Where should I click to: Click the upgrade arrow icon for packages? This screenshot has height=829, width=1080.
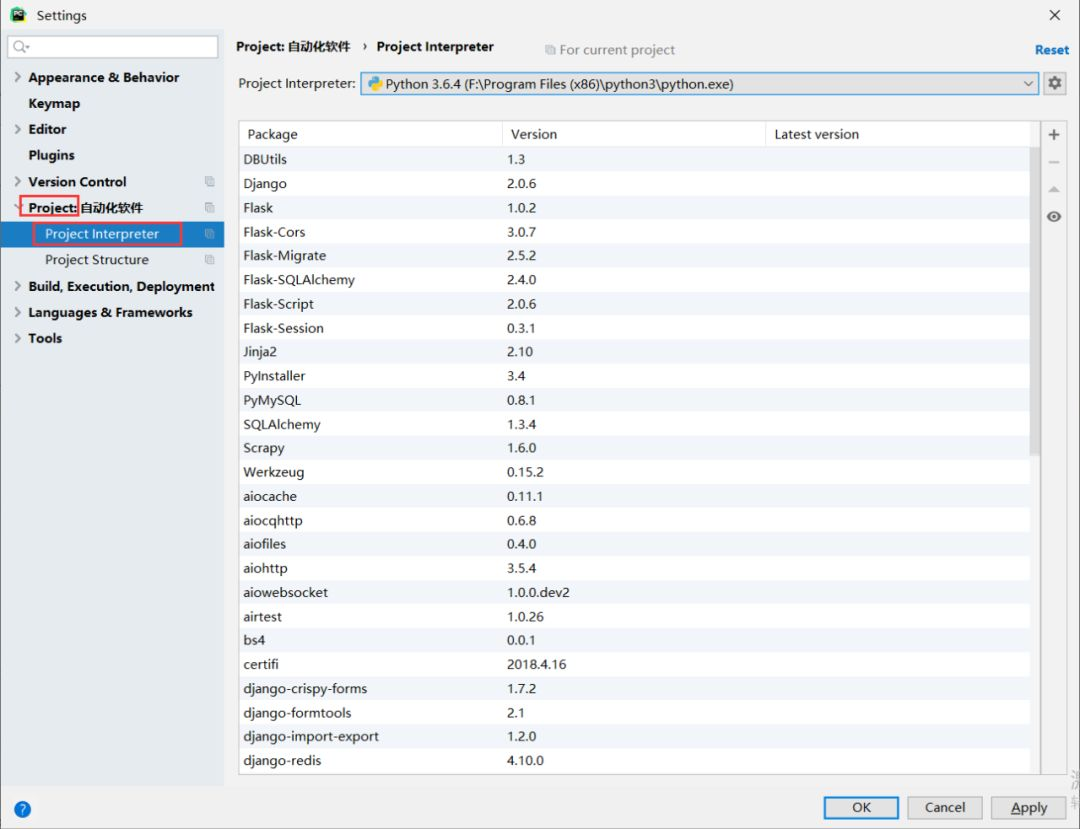tap(1054, 189)
